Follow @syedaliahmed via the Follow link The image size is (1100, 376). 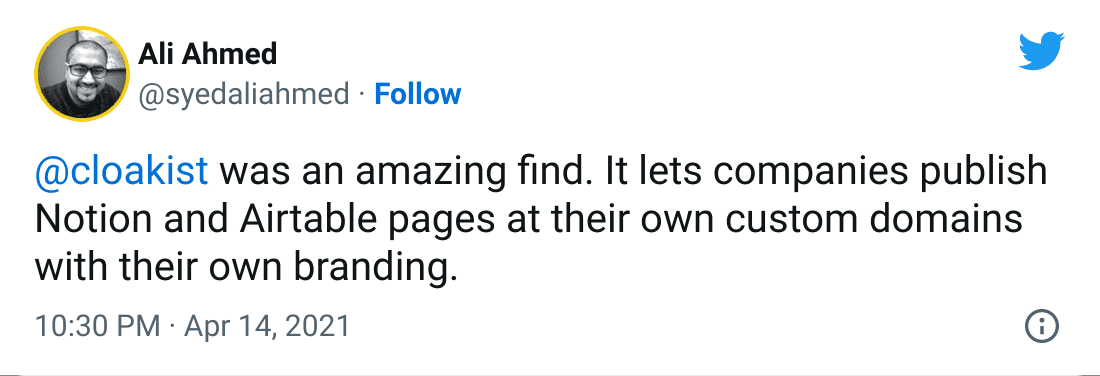point(417,94)
